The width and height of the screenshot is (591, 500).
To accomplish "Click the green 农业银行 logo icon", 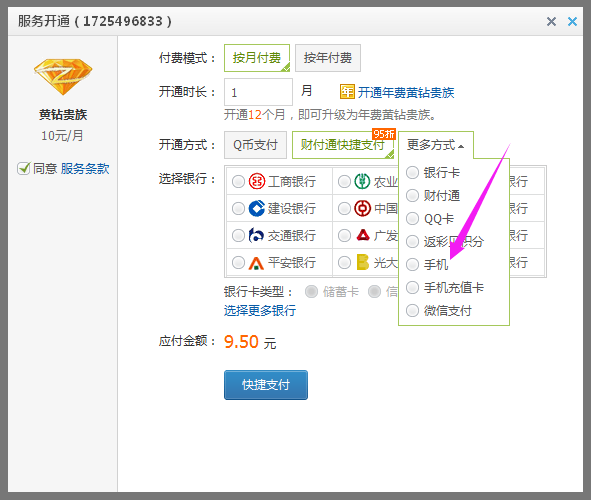I will 362,181.
